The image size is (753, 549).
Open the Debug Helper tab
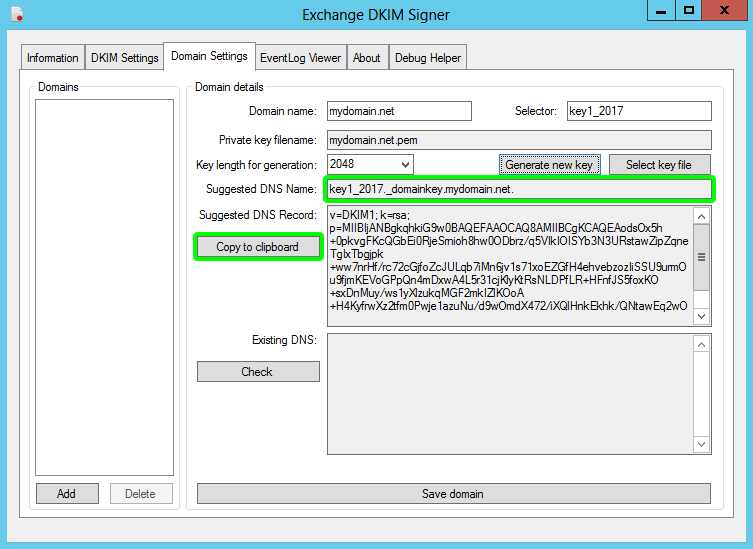[428, 58]
